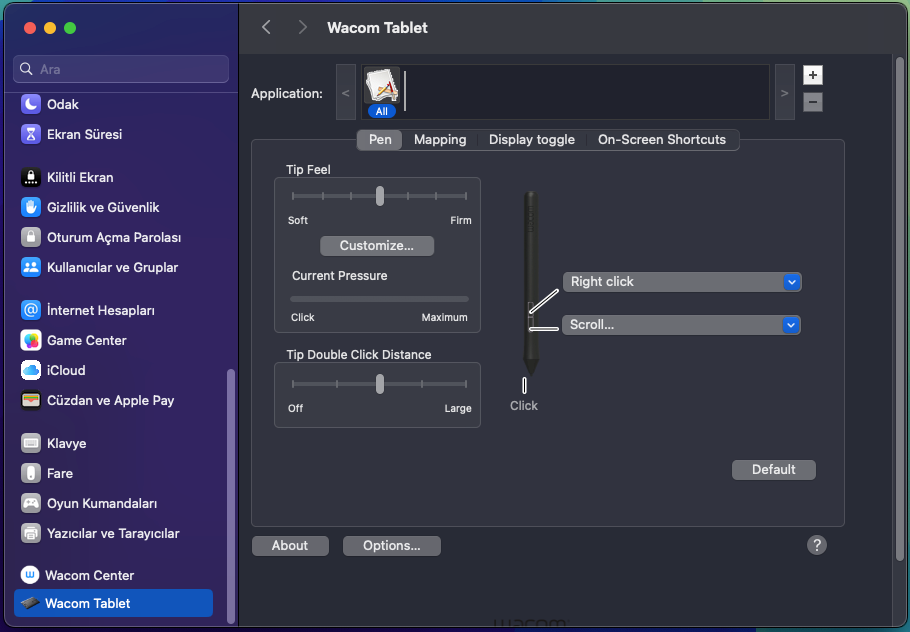Click the main panel vertical scrollbar

(x=900, y=309)
